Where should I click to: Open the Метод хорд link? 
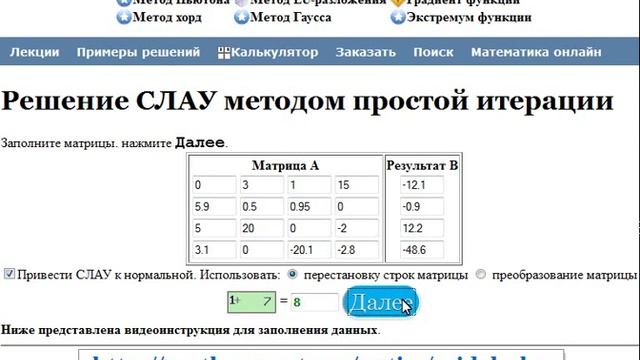click(x=167, y=18)
